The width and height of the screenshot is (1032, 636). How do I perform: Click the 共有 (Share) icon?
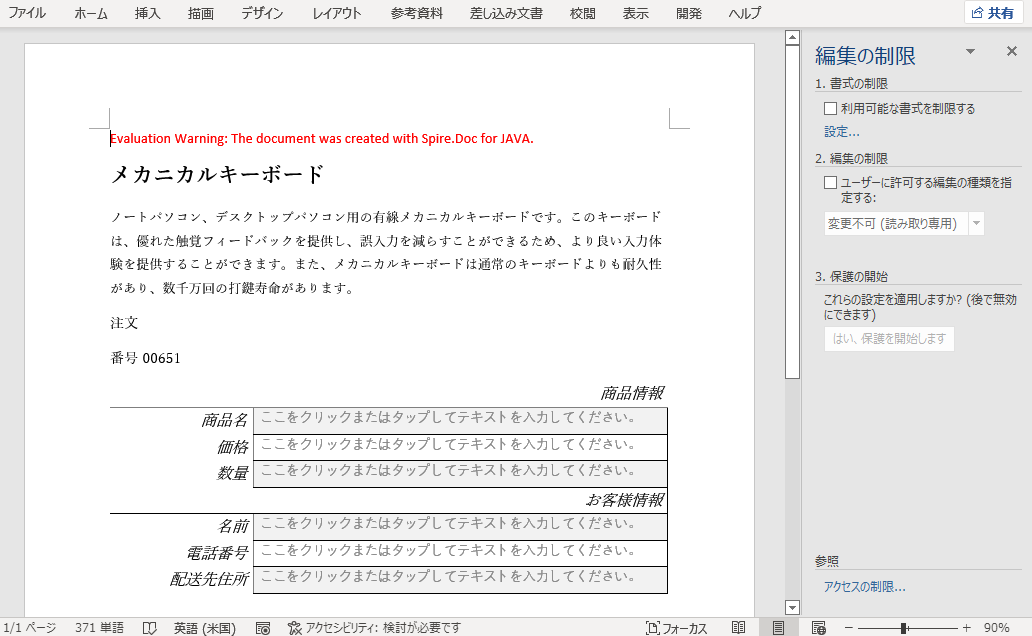click(993, 11)
